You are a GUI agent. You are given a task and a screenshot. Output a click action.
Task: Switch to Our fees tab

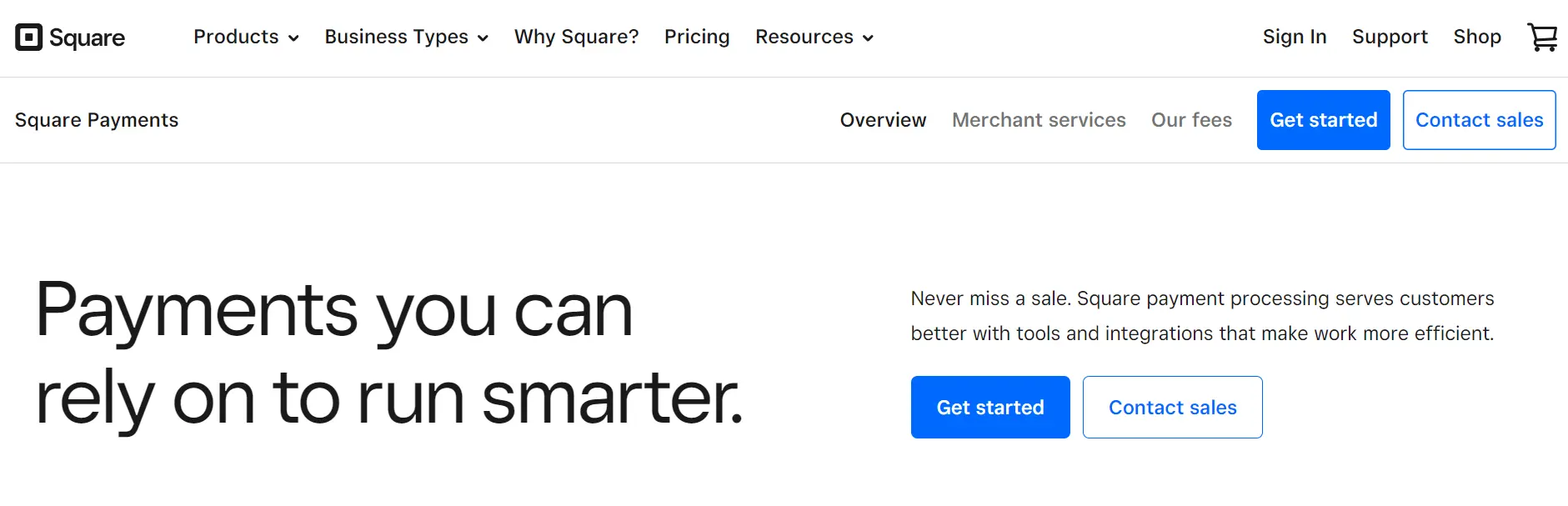[1191, 120]
